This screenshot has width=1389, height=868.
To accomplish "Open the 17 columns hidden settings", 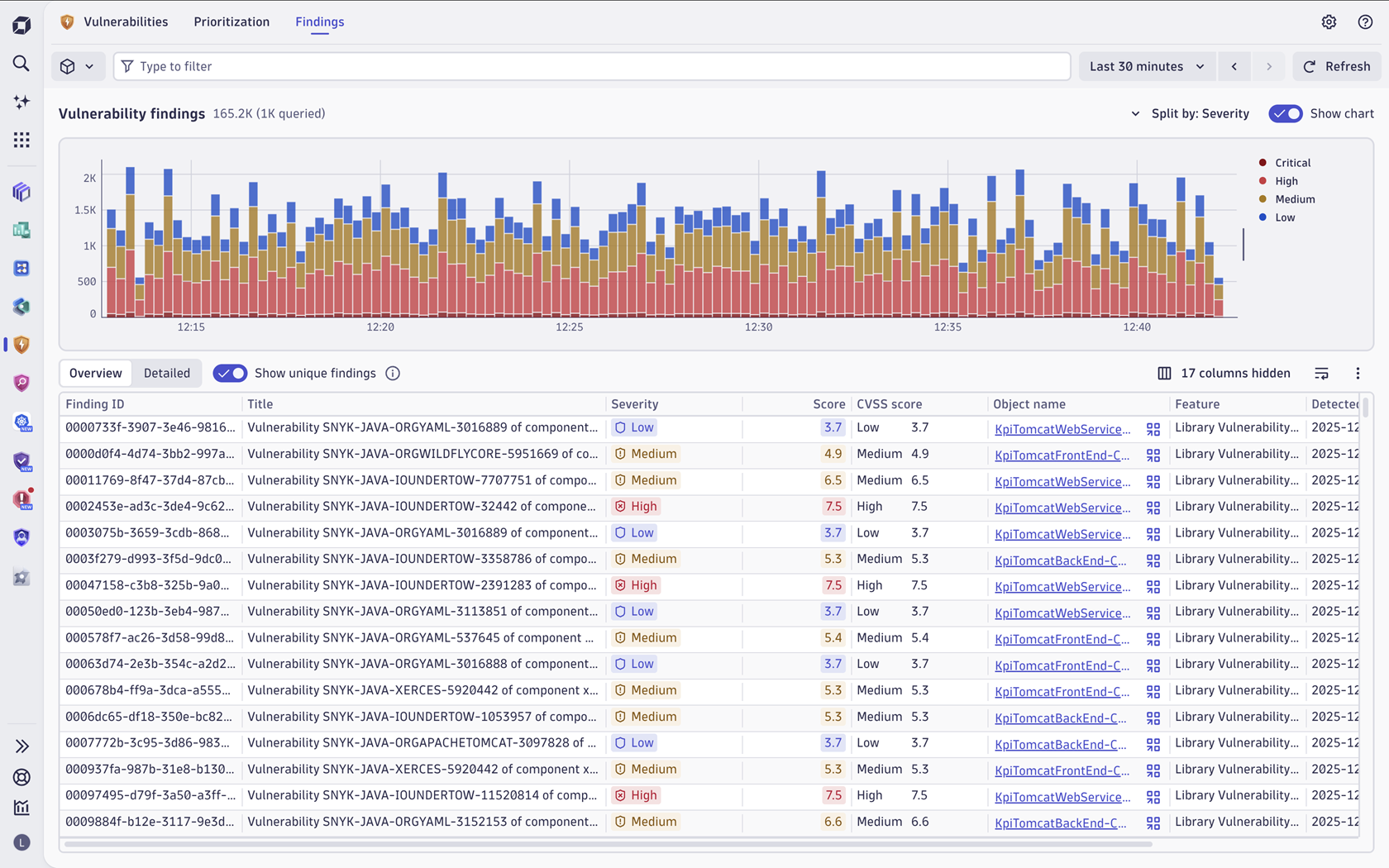I will (x=1224, y=374).
